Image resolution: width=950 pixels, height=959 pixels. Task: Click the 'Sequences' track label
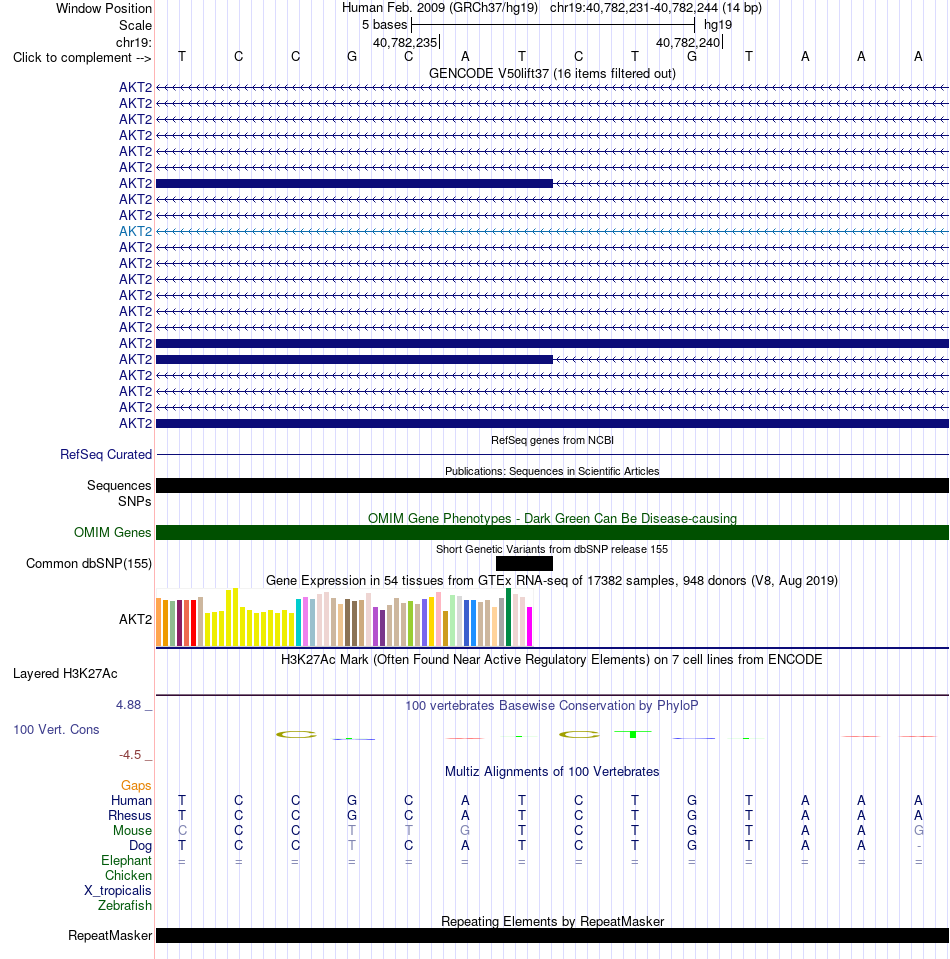click(119, 486)
